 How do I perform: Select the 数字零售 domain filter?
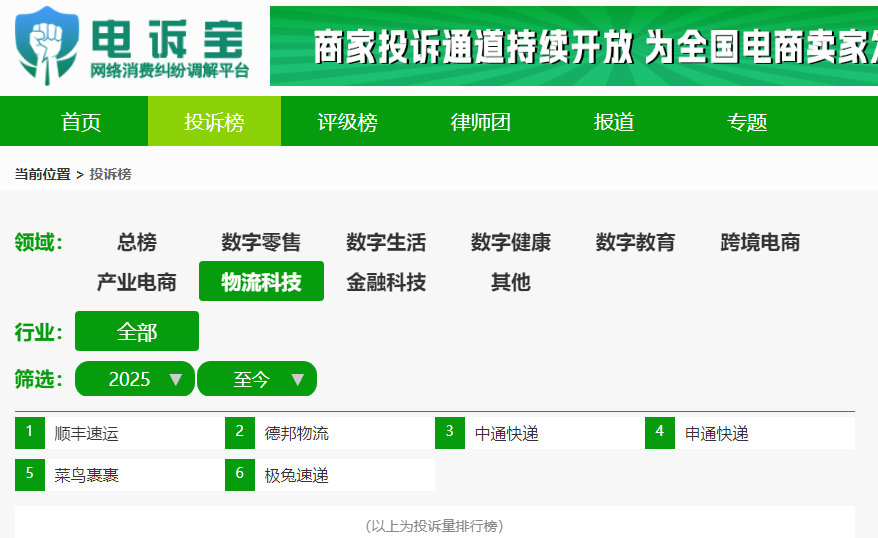[261, 242]
